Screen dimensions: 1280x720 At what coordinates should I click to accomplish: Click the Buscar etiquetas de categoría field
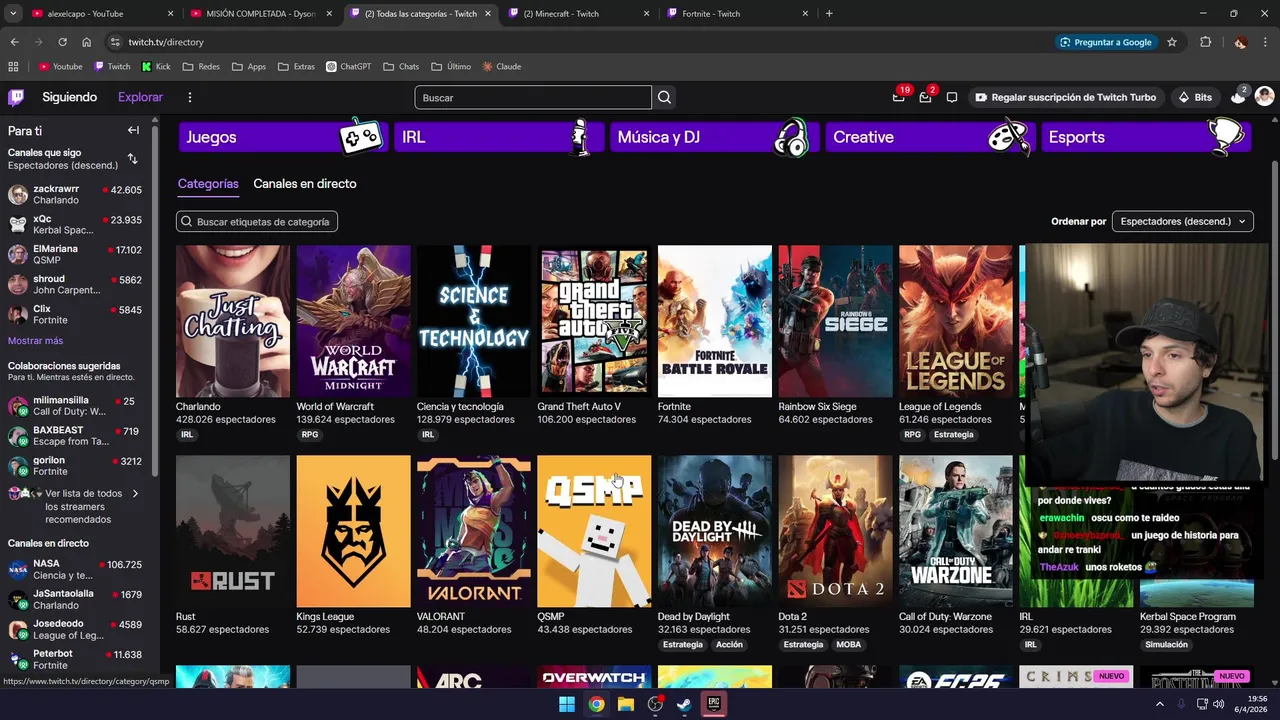pyautogui.click(x=257, y=221)
